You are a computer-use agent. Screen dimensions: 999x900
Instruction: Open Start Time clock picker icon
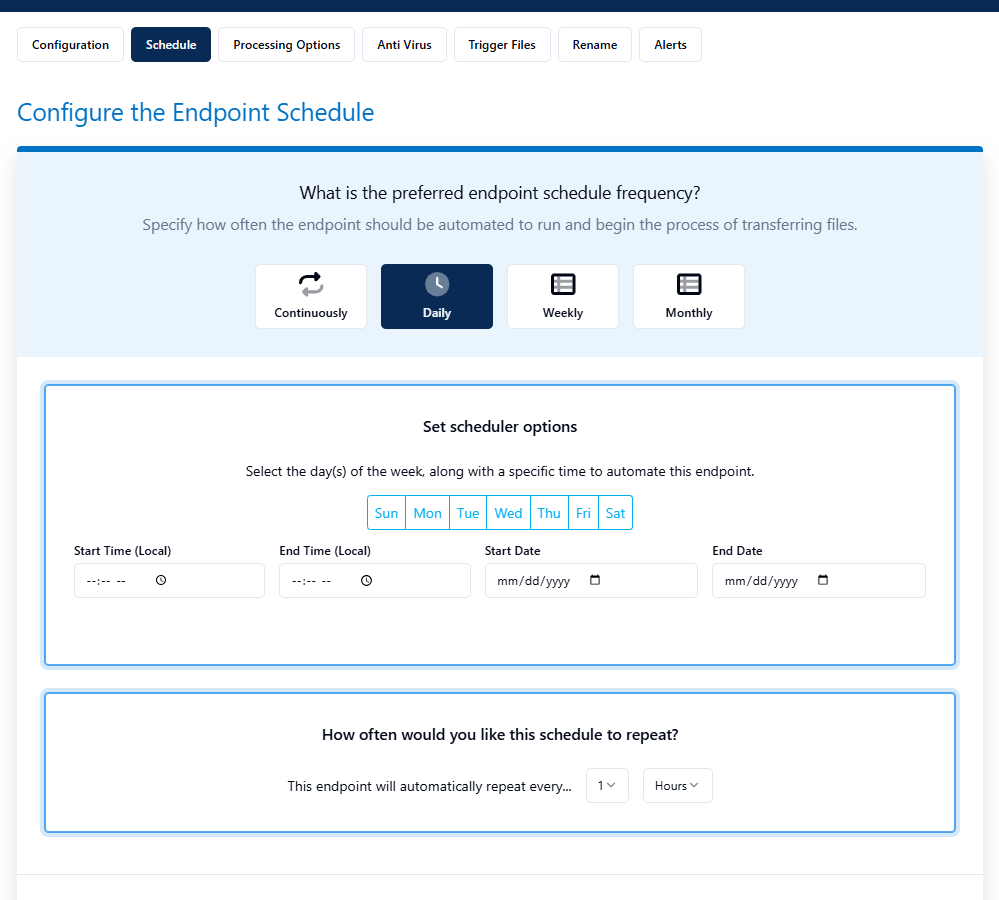coord(160,580)
